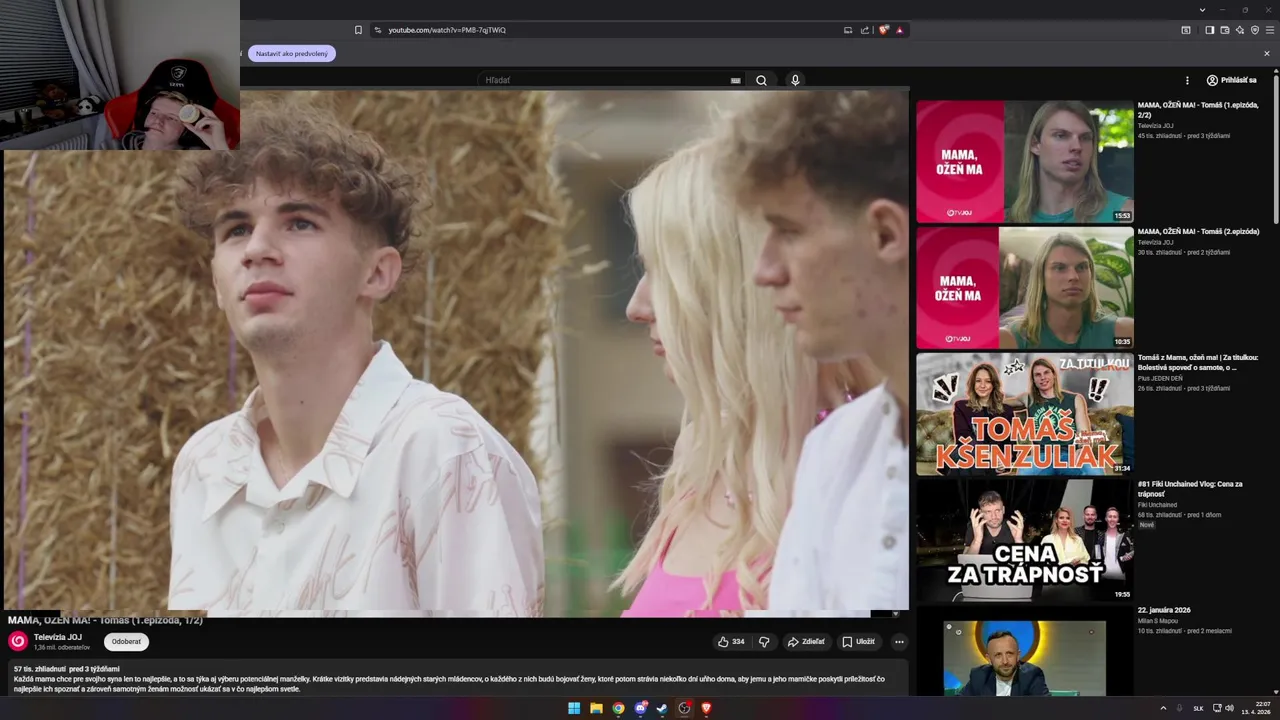
Task: Show hidden system tray icons chevron
Action: point(1162,708)
